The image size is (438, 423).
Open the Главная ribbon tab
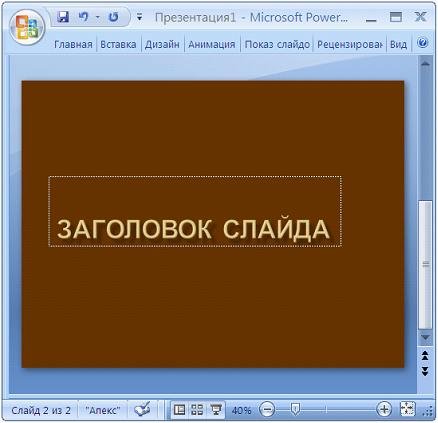click(x=73, y=44)
